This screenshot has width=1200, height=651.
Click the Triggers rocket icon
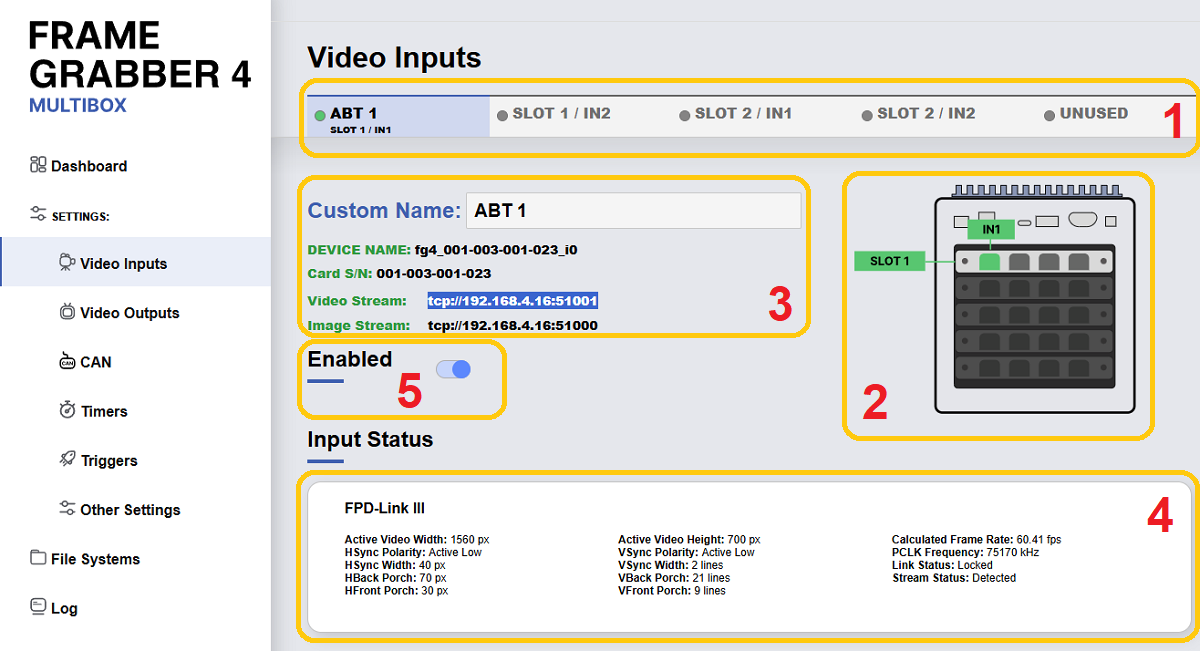tap(67, 460)
